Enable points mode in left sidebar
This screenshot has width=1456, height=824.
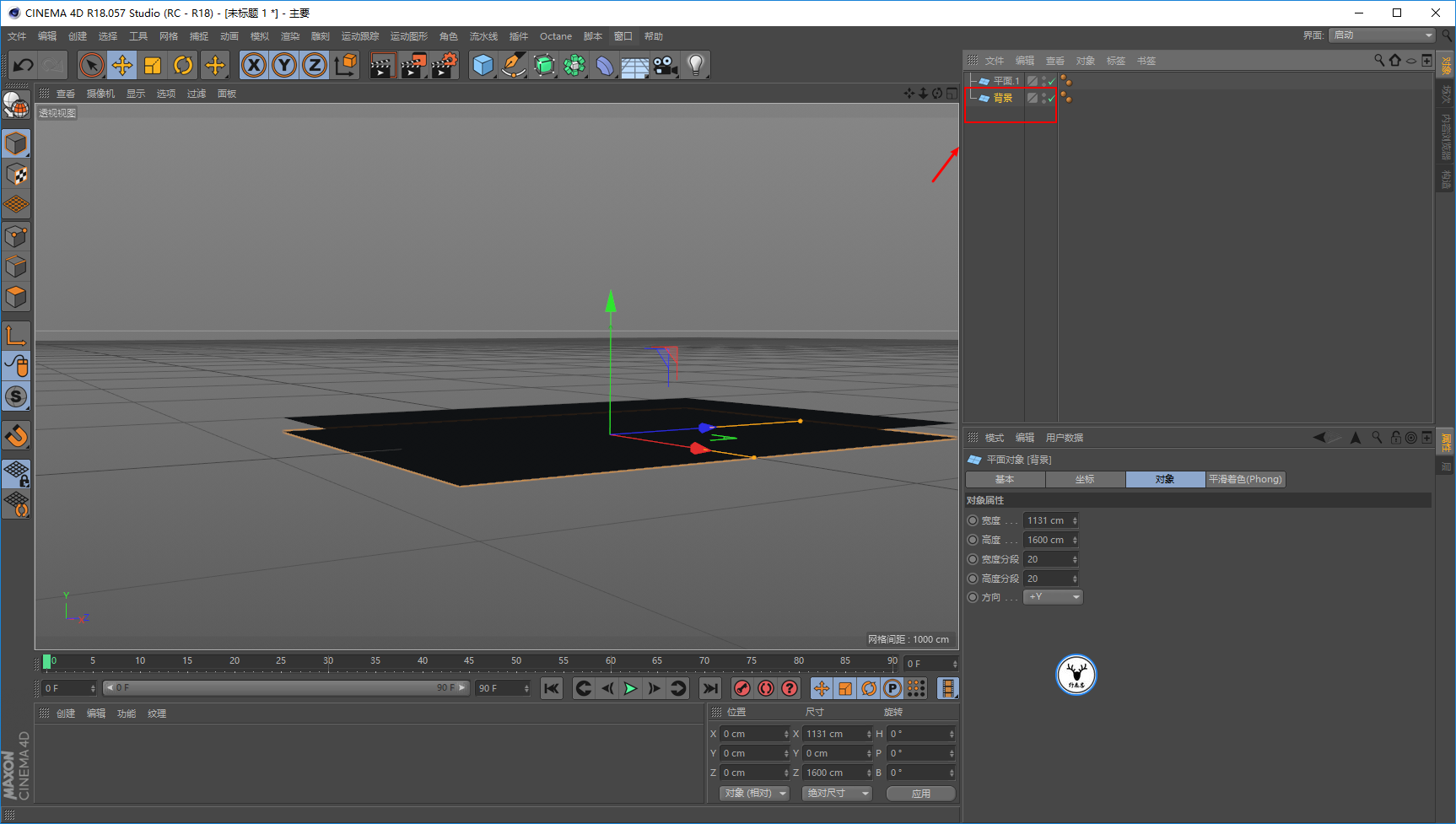point(16,236)
